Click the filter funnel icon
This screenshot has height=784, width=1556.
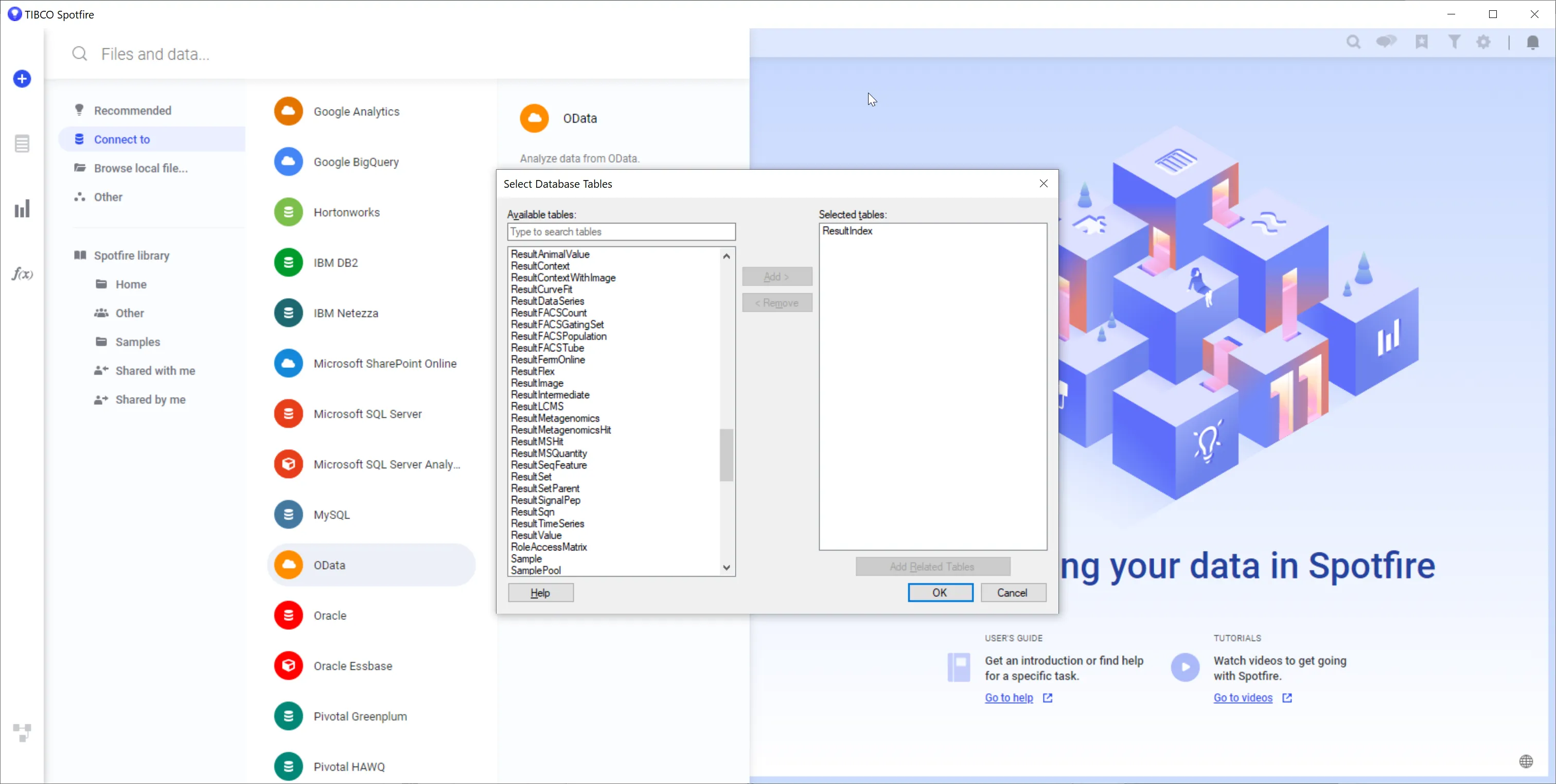[x=1454, y=42]
